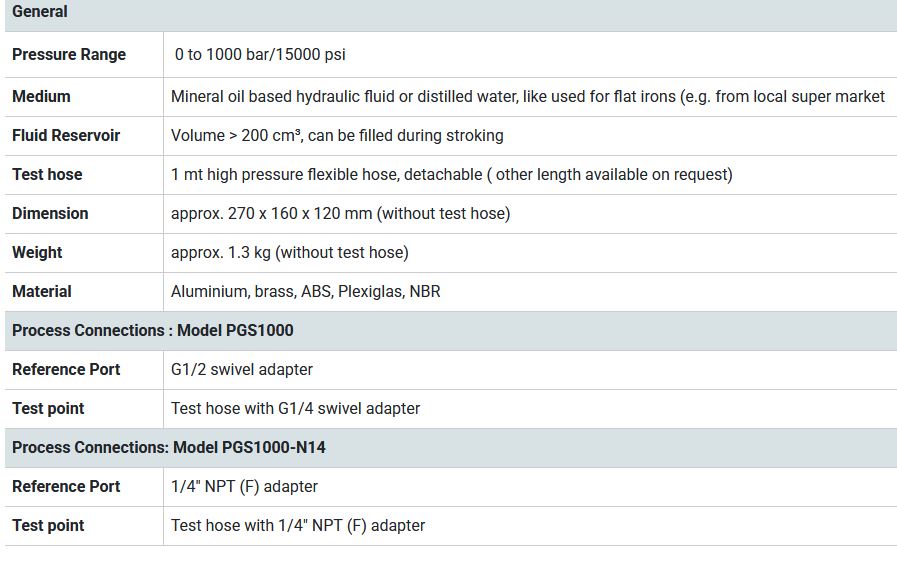Viewport: 897px width, 575px height.
Task: Click the Process Connections: Model PGS1000-N14 header
Action: [169, 448]
